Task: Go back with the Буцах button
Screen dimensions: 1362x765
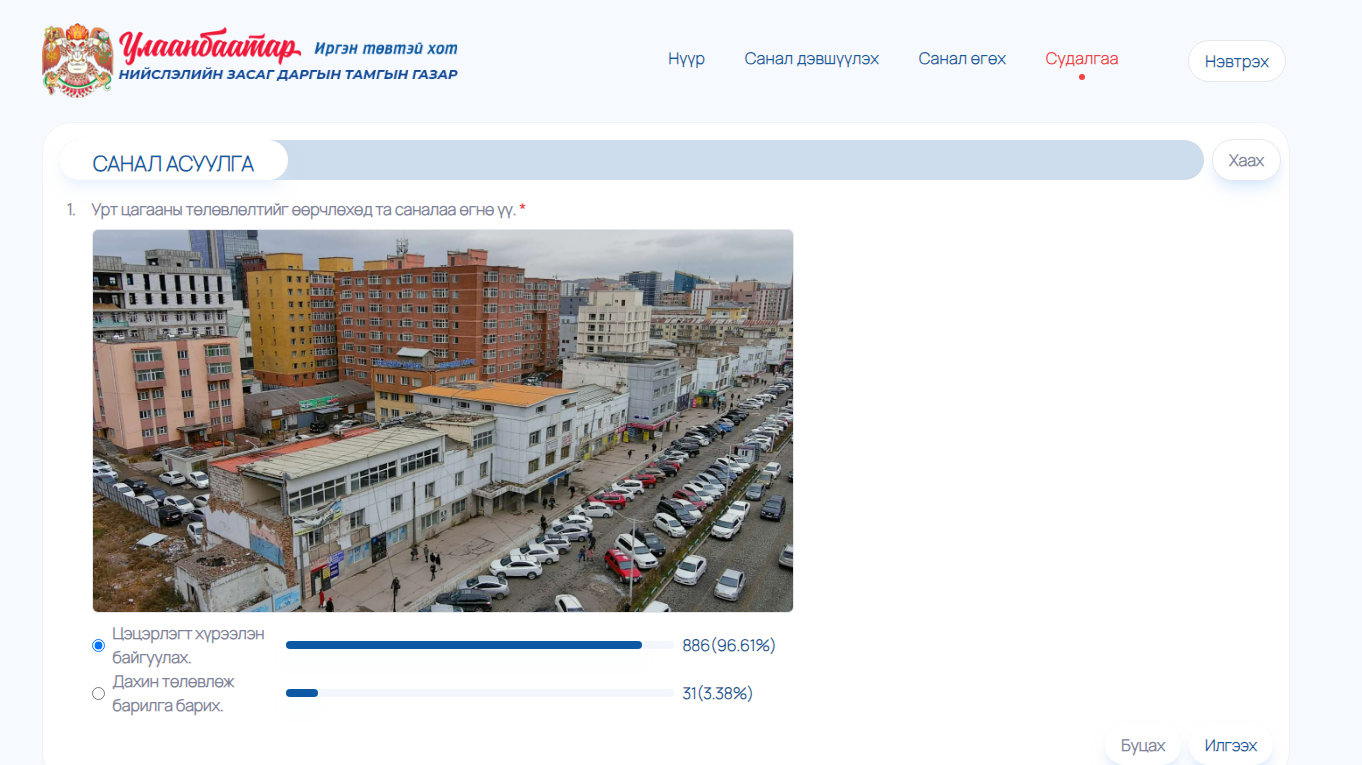Action: [1142, 746]
